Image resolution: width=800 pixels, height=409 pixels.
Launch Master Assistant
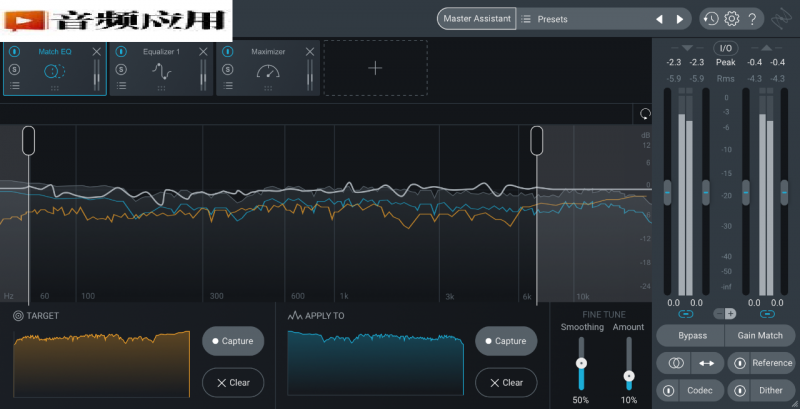point(477,19)
